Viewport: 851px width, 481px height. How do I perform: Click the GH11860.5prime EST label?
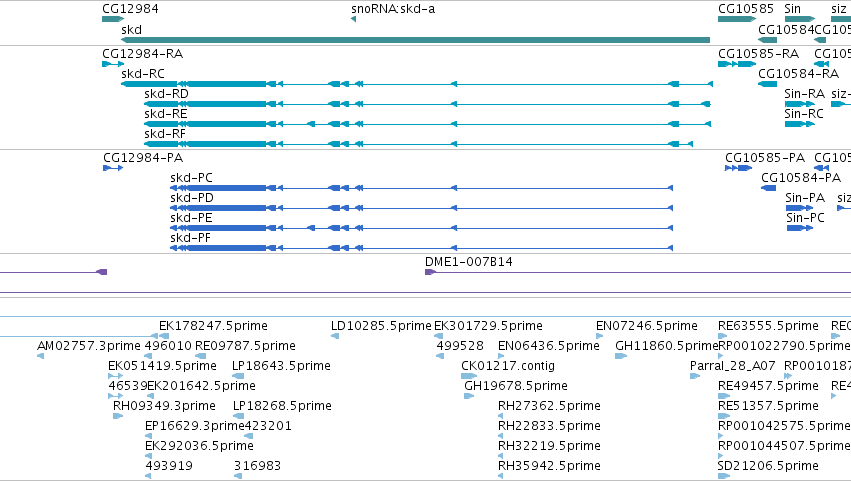click(x=666, y=346)
